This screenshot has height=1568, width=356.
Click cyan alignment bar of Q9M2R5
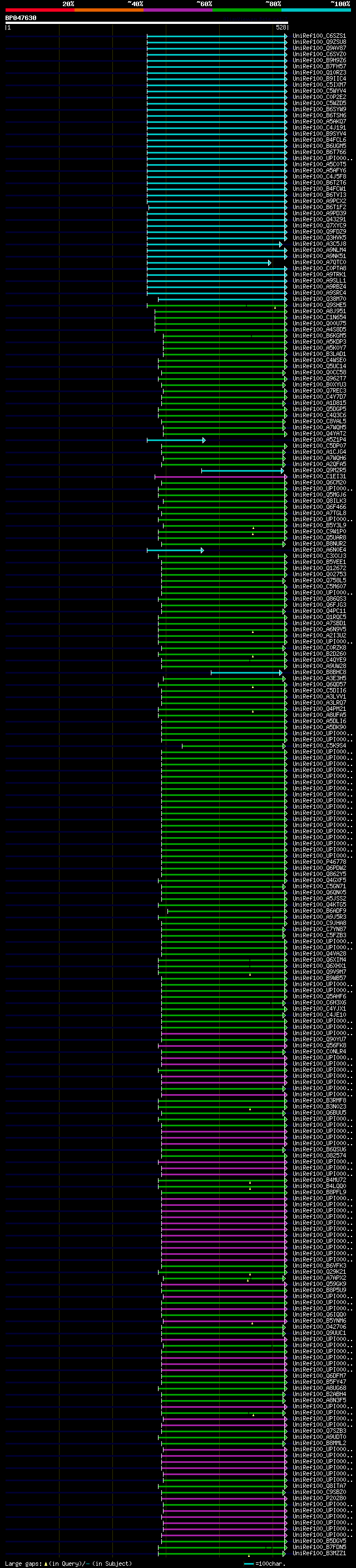[x=242, y=471]
